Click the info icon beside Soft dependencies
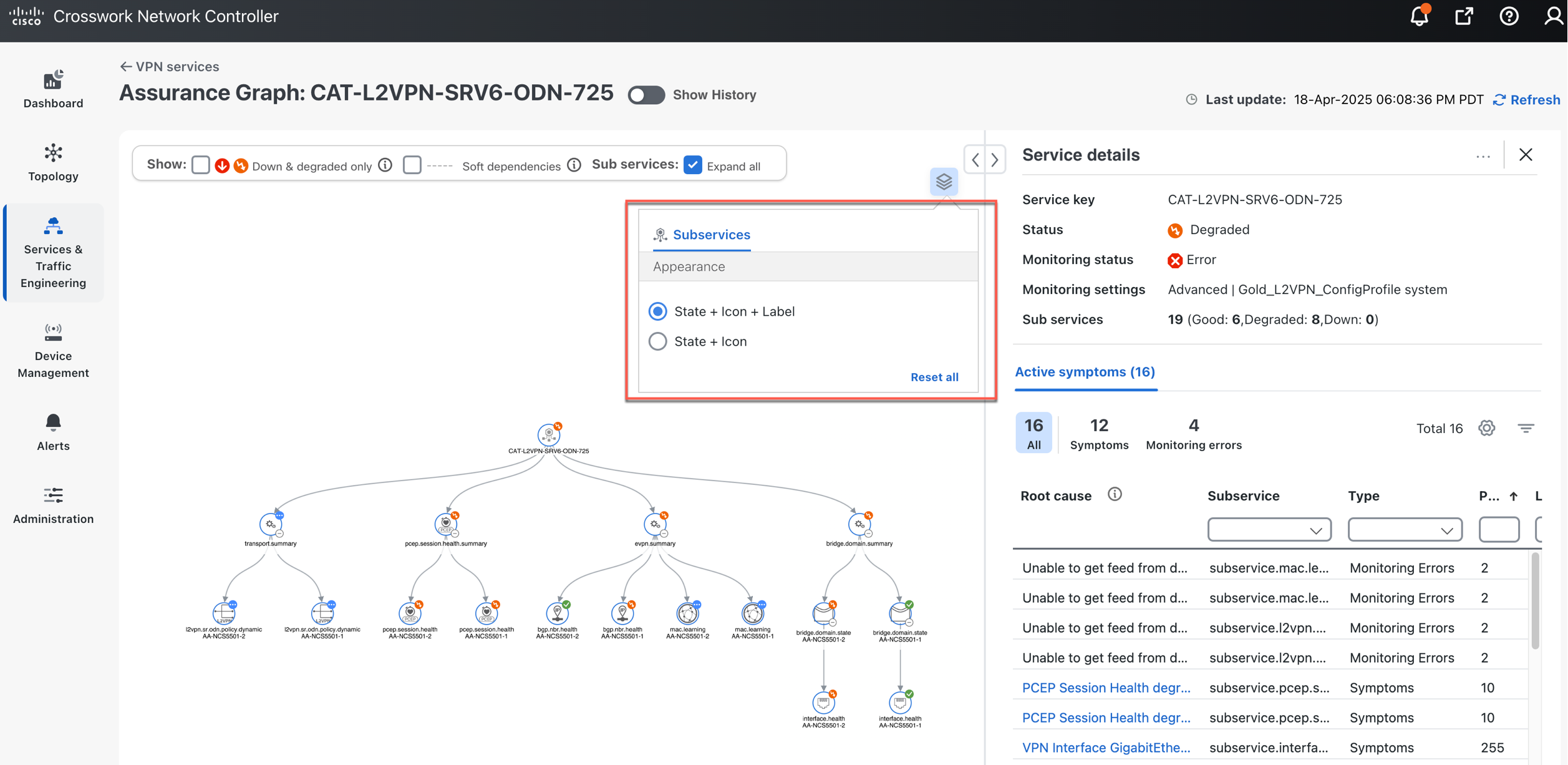This screenshot has height=765, width=1568. [x=574, y=165]
